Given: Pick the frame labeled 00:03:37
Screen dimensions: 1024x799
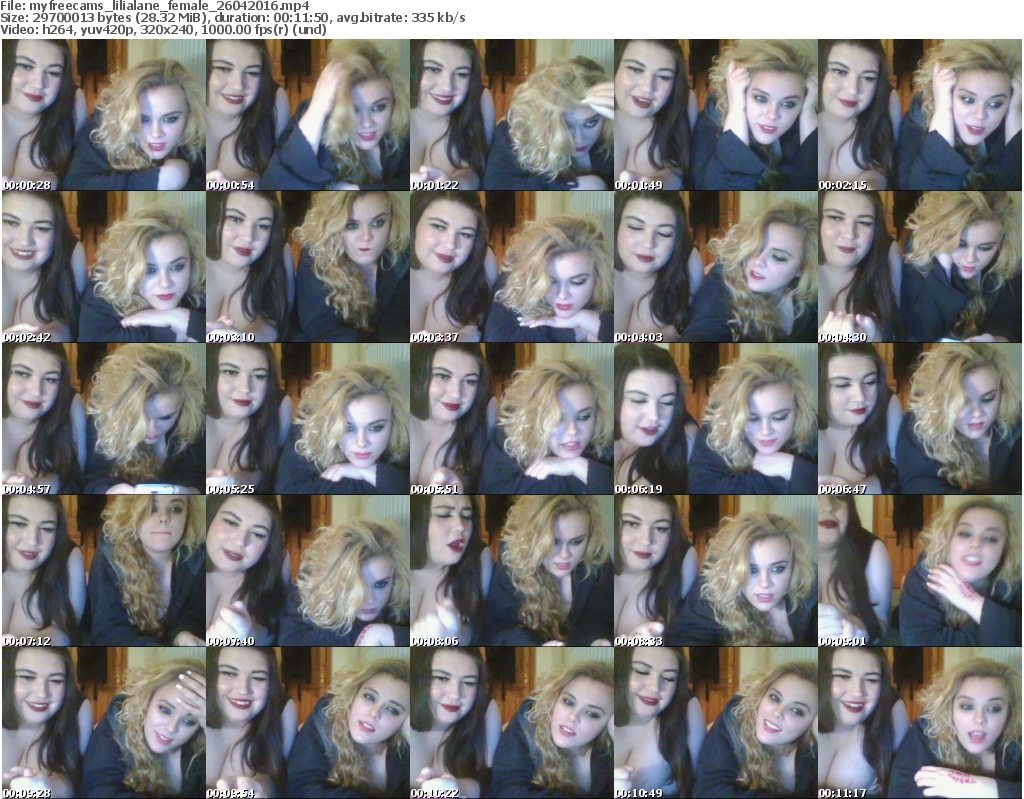Looking at the screenshot, I should pyautogui.click(x=511, y=267).
